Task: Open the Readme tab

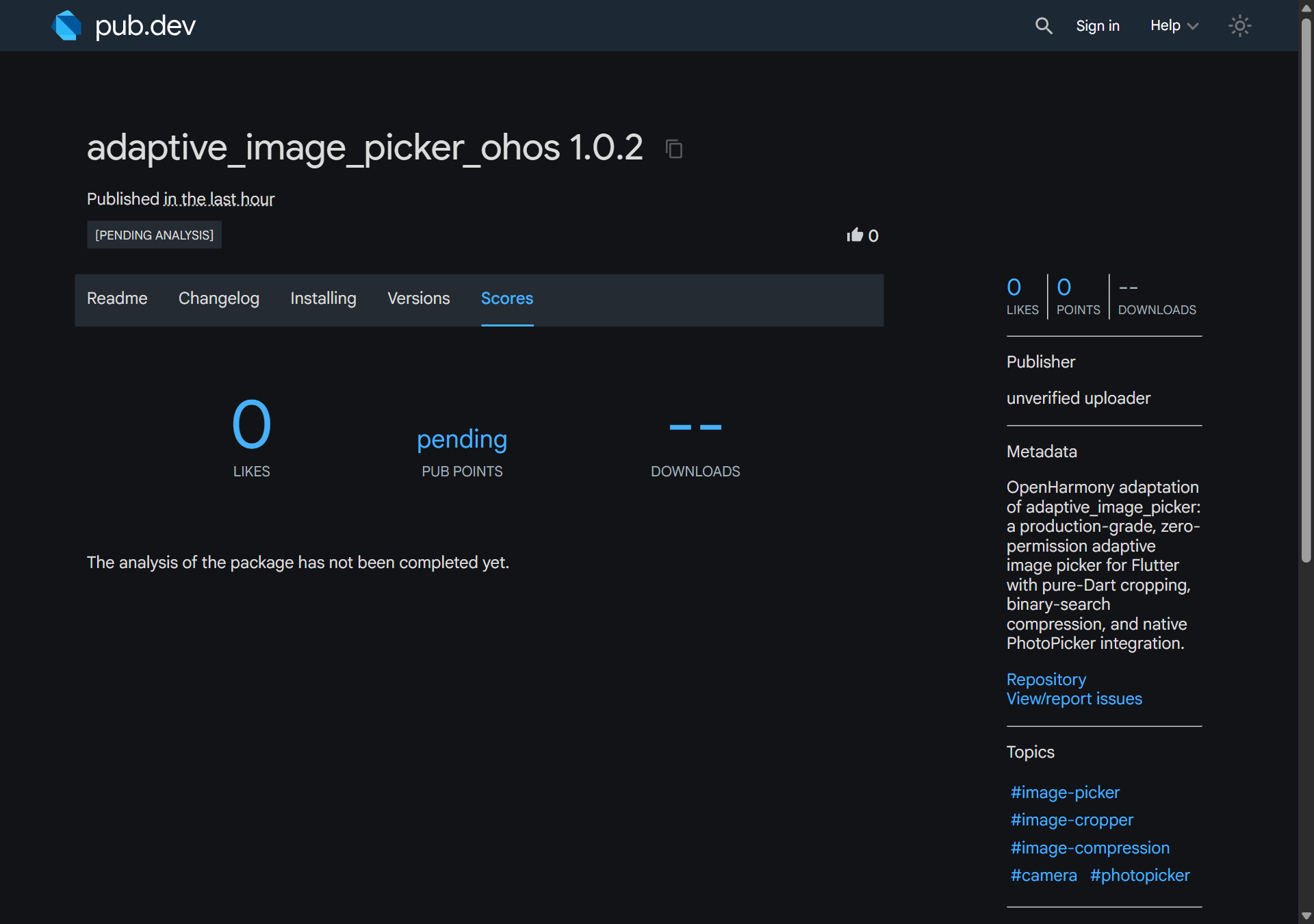Action: click(117, 299)
